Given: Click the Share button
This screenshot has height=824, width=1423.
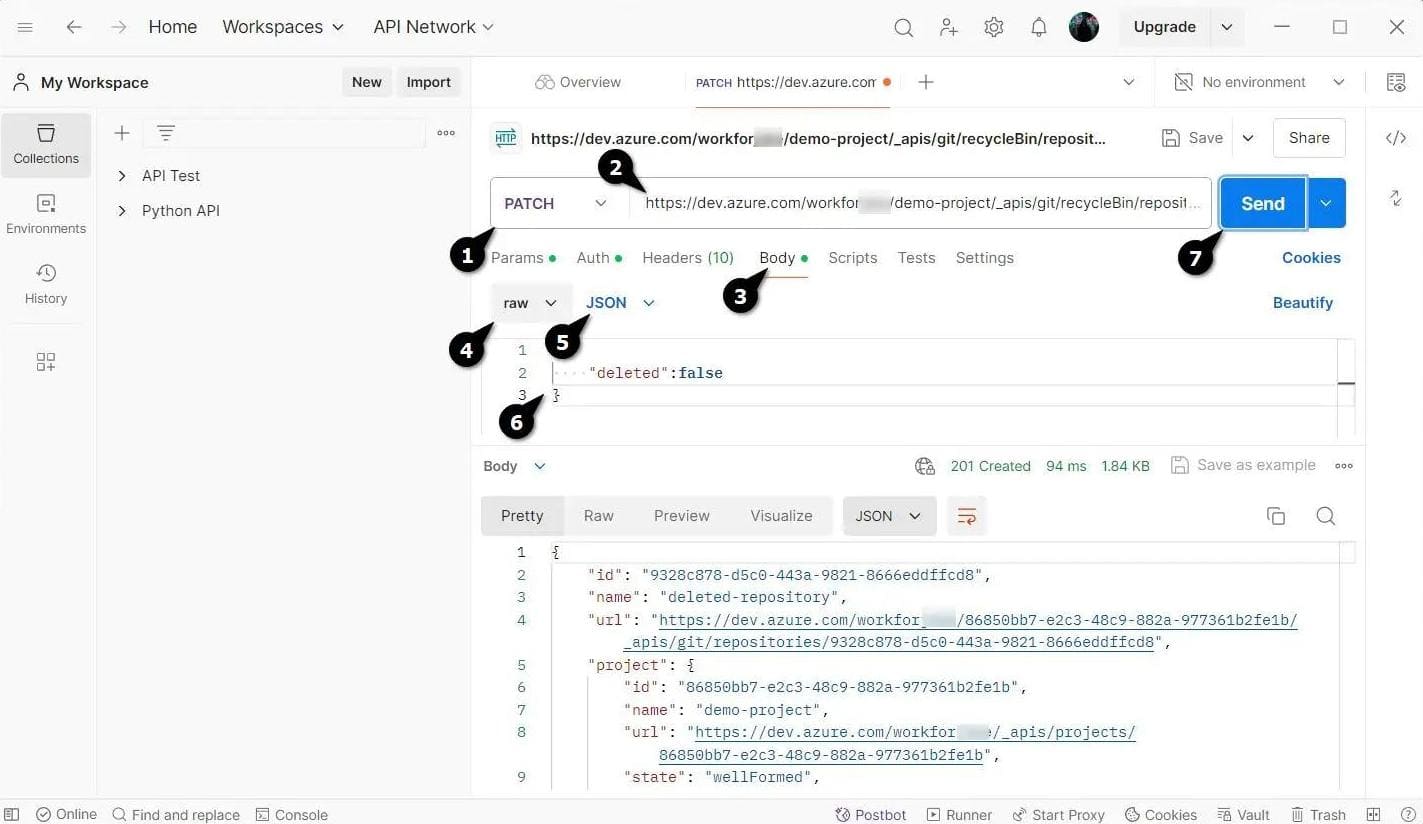Looking at the screenshot, I should pyautogui.click(x=1309, y=138).
